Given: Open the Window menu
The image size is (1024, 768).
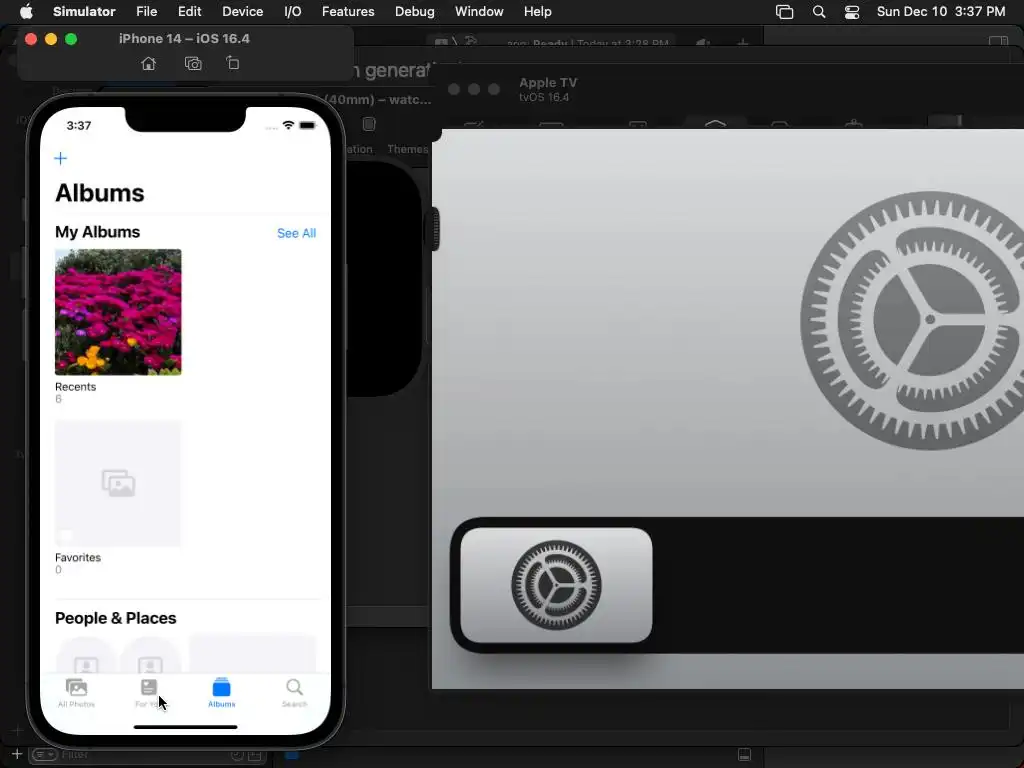Looking at the screenshot, I should (x=479, y=12).
